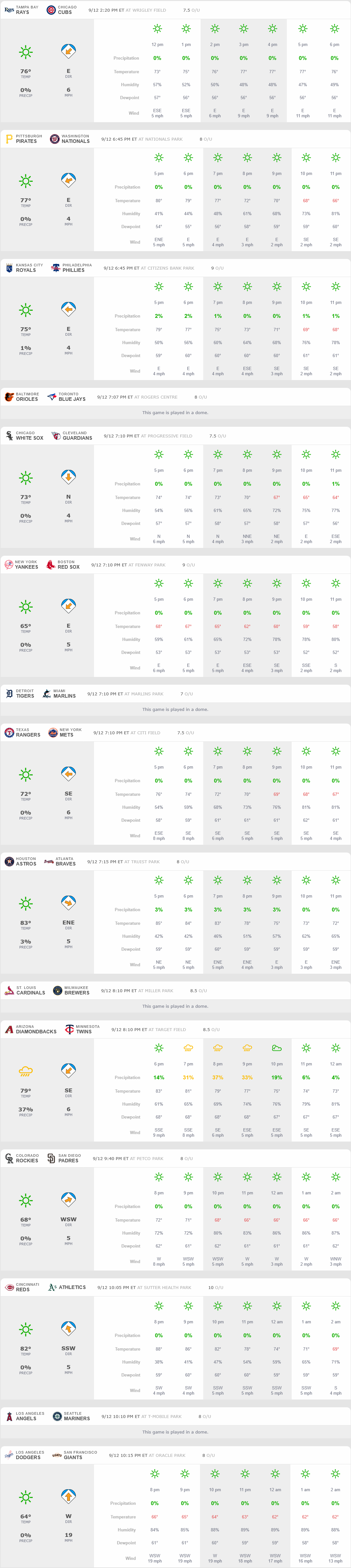Click the 10 pm cloudy icon in Twins forecast
The width and height of the screenshot is (351, 1568).
[277, 1048]
